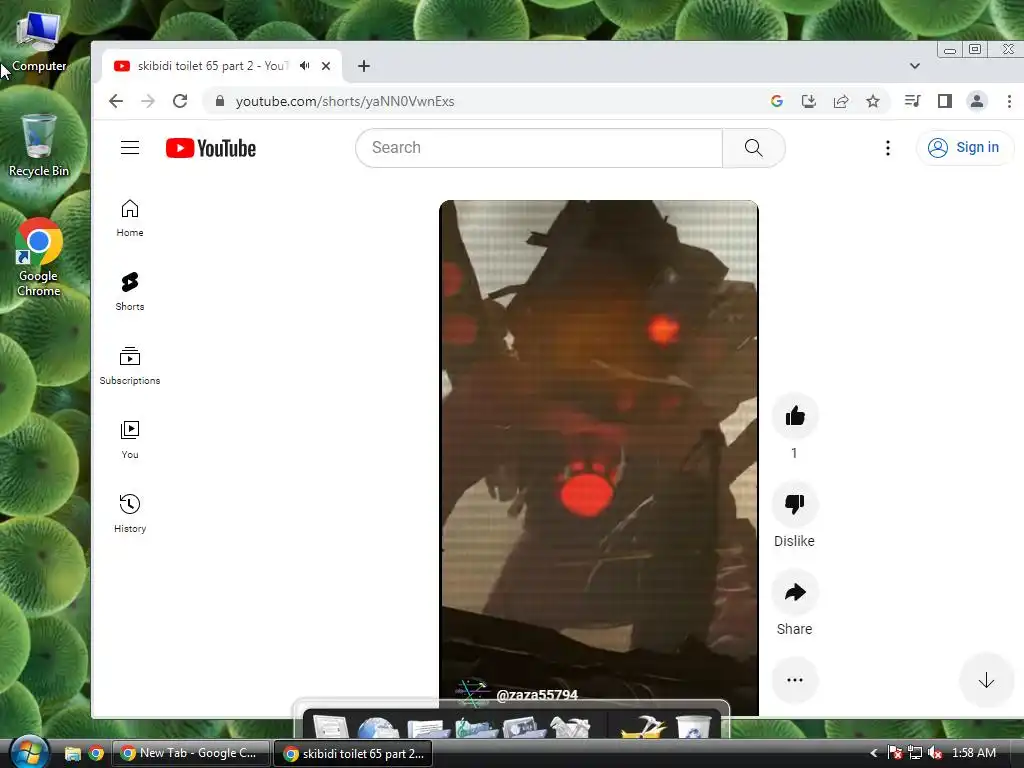Select the skibidi toilet taskbar button
The image size is (1024, 768).
coord(353,754)
